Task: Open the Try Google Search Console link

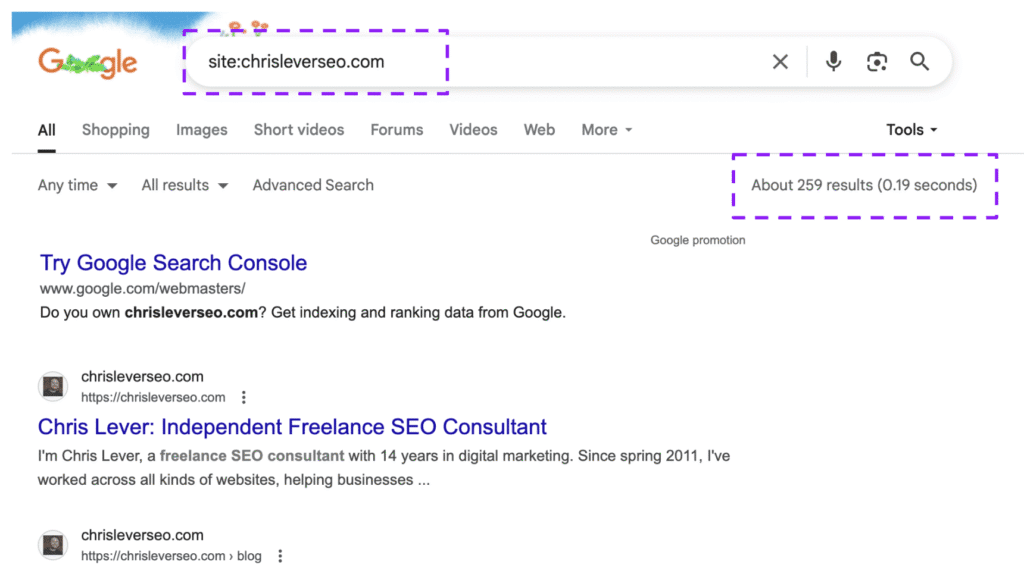Action: (x=173, y=263)
